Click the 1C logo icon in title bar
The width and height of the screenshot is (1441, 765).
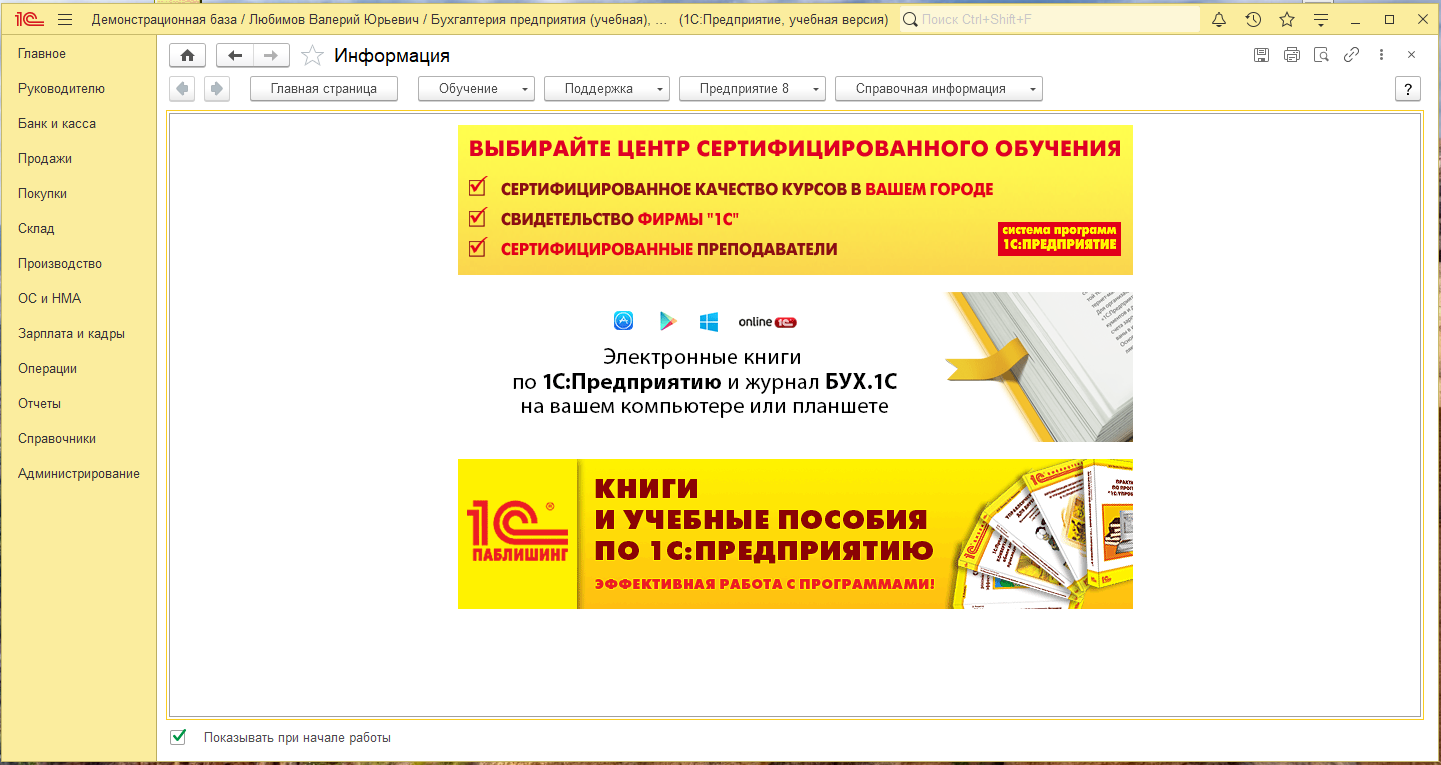[x=28, y=20]
